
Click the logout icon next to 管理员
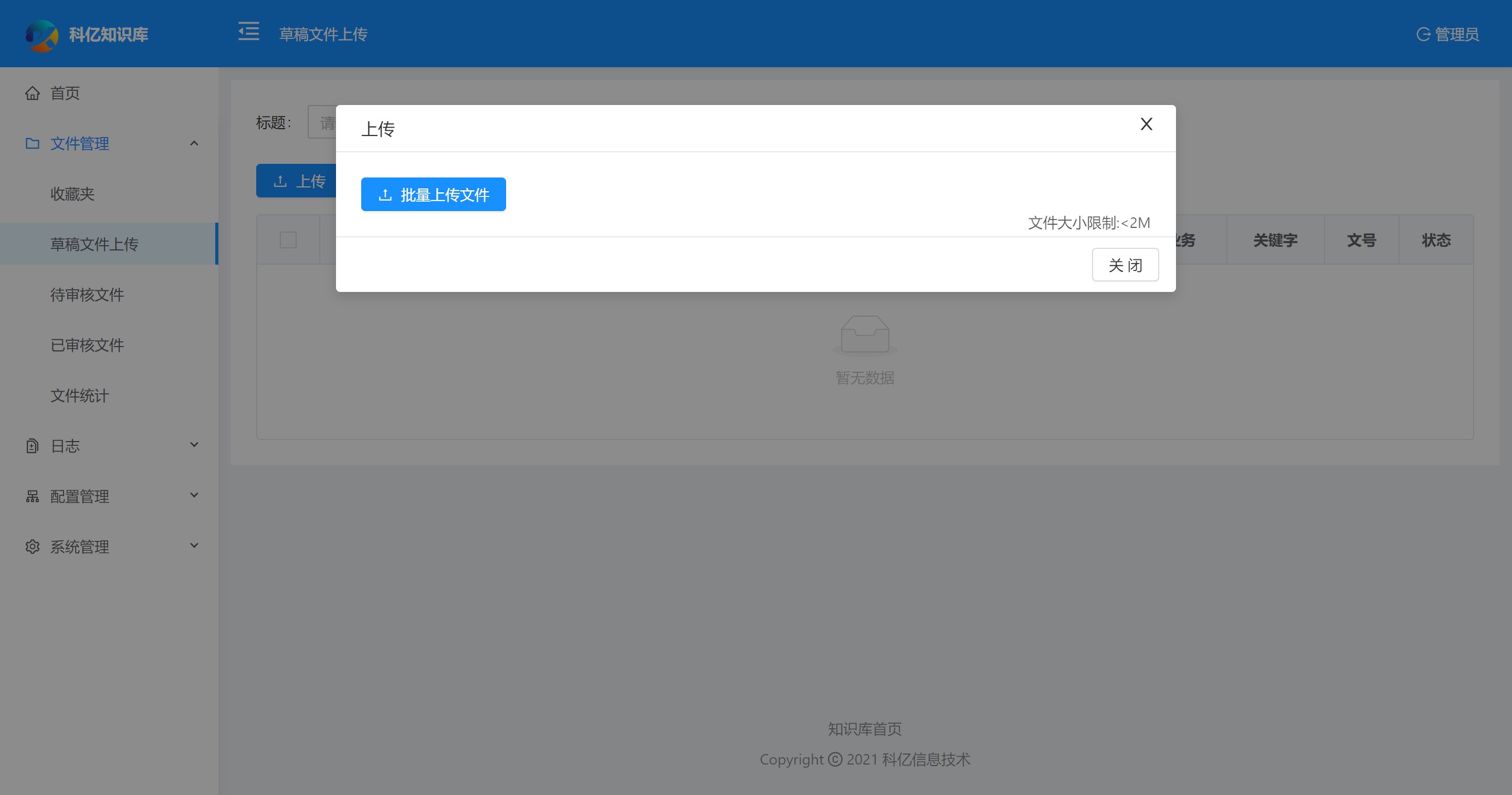click(x=1423, y=35)
